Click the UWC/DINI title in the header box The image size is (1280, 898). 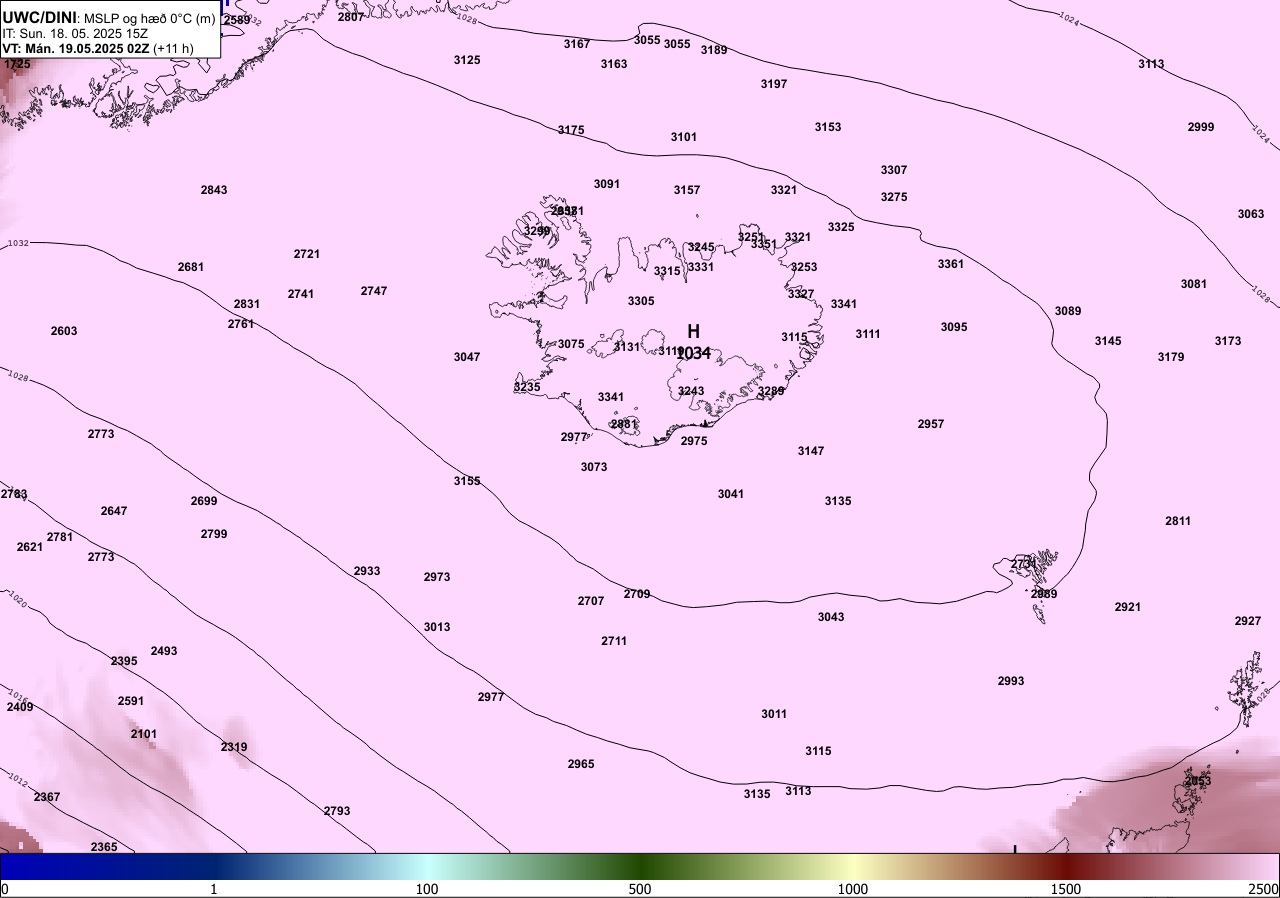pos(39,17)
